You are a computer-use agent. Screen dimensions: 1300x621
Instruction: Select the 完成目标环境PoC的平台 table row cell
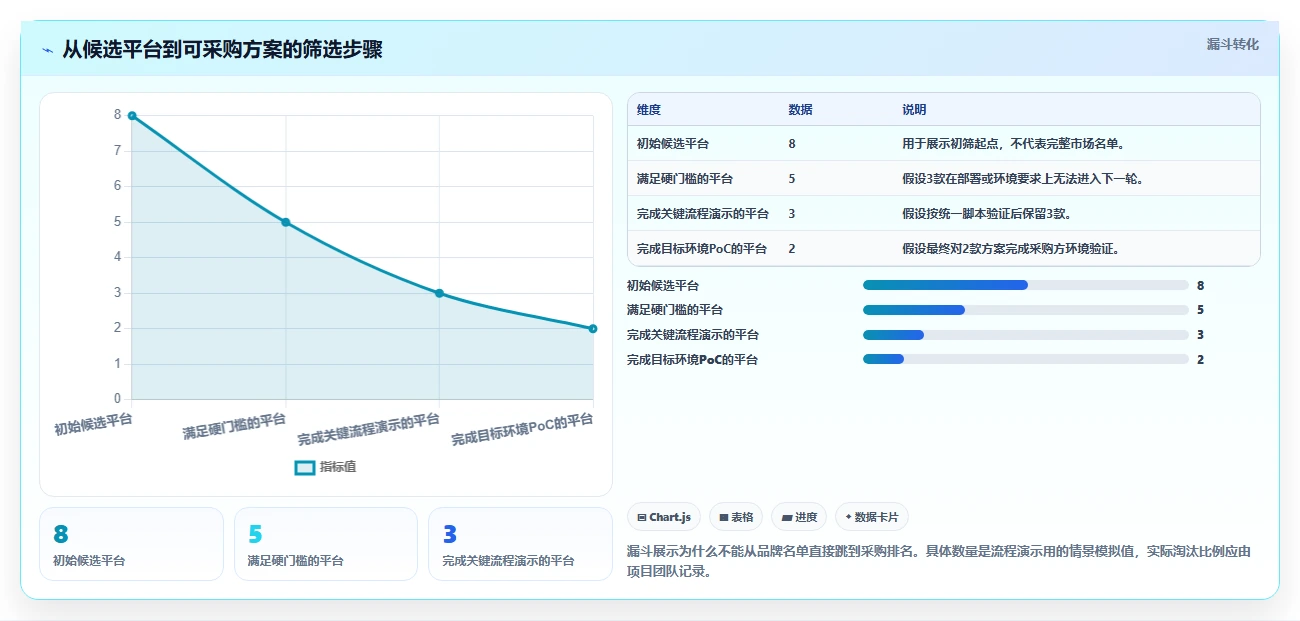[702, 249]
